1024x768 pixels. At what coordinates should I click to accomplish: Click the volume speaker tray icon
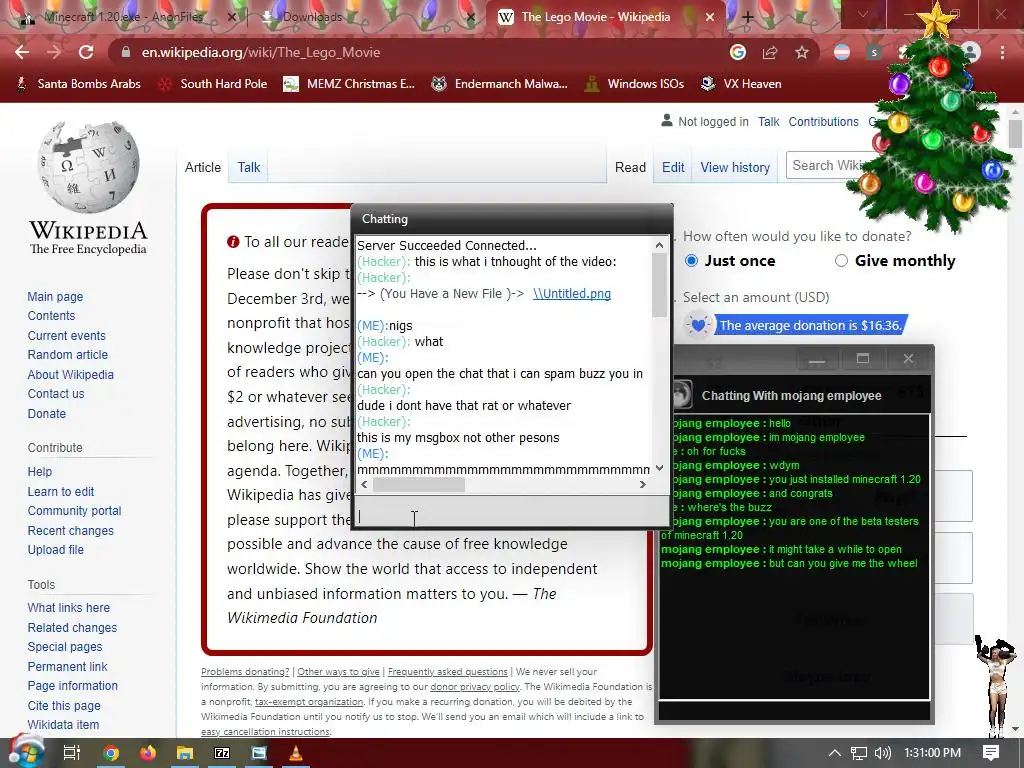point(882,753)
